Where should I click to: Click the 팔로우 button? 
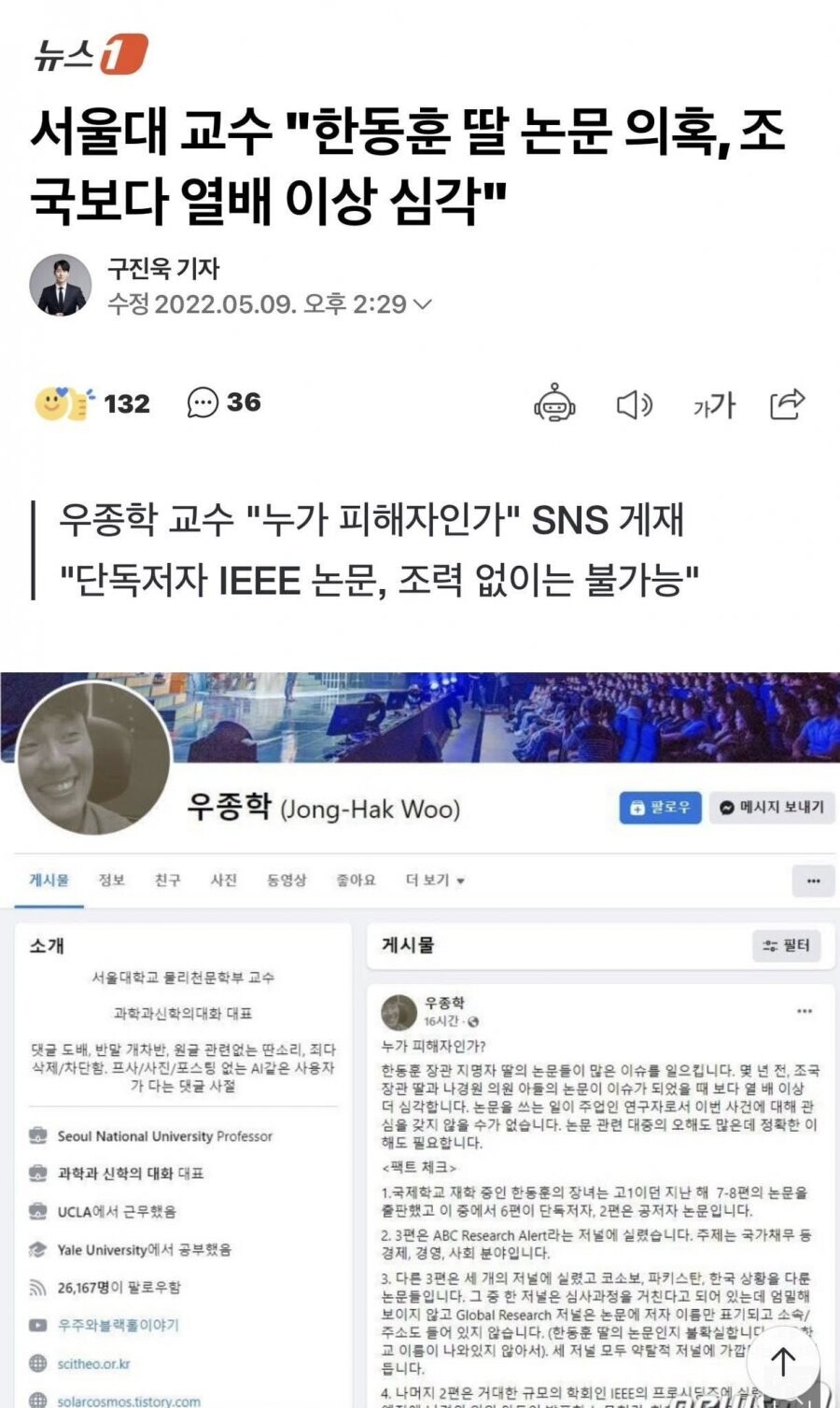click(x=660, y=808)
